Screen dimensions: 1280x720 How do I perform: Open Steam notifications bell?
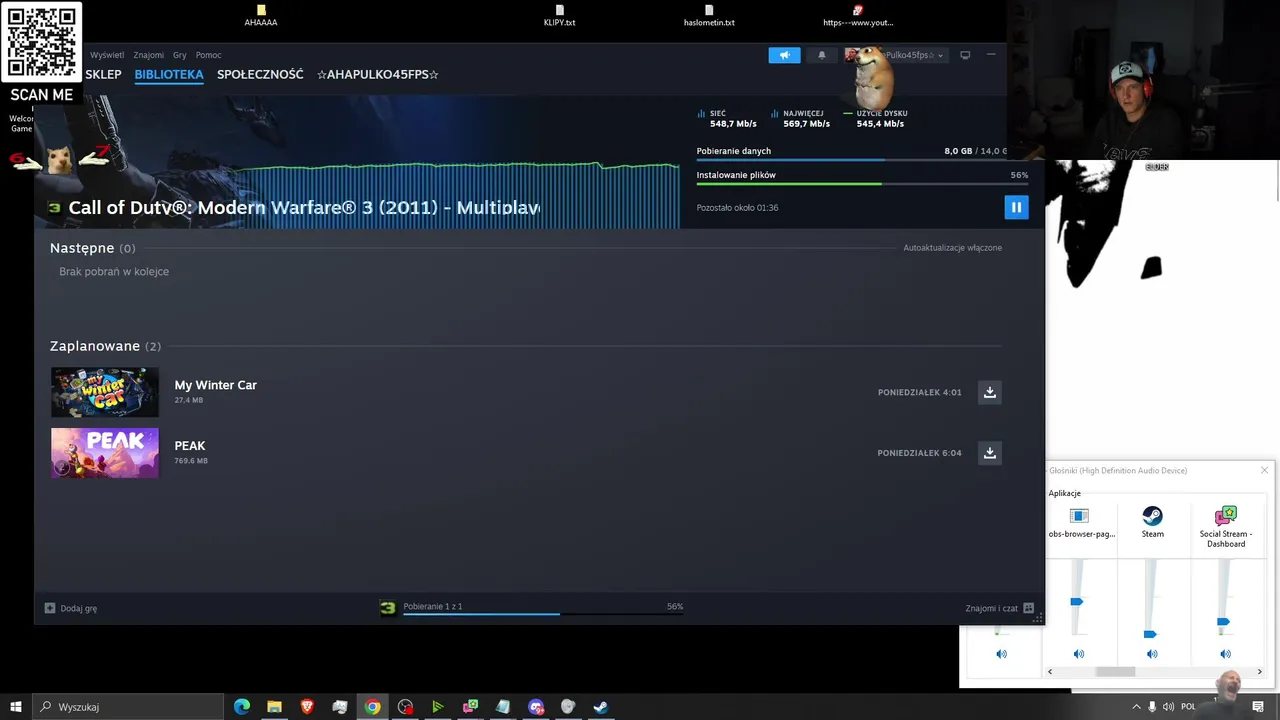(822, 55)
